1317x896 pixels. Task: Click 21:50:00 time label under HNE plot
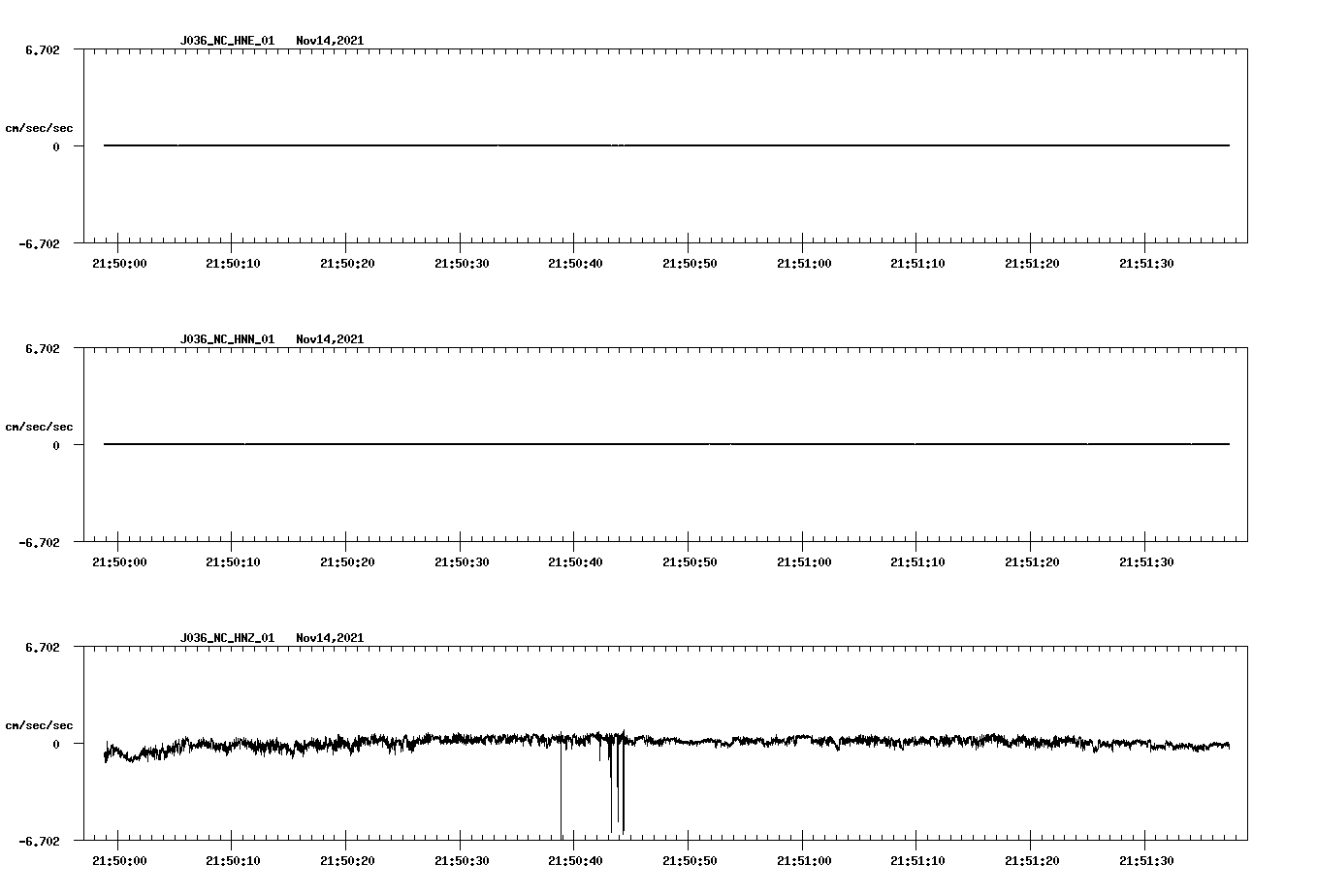point(119,263)
